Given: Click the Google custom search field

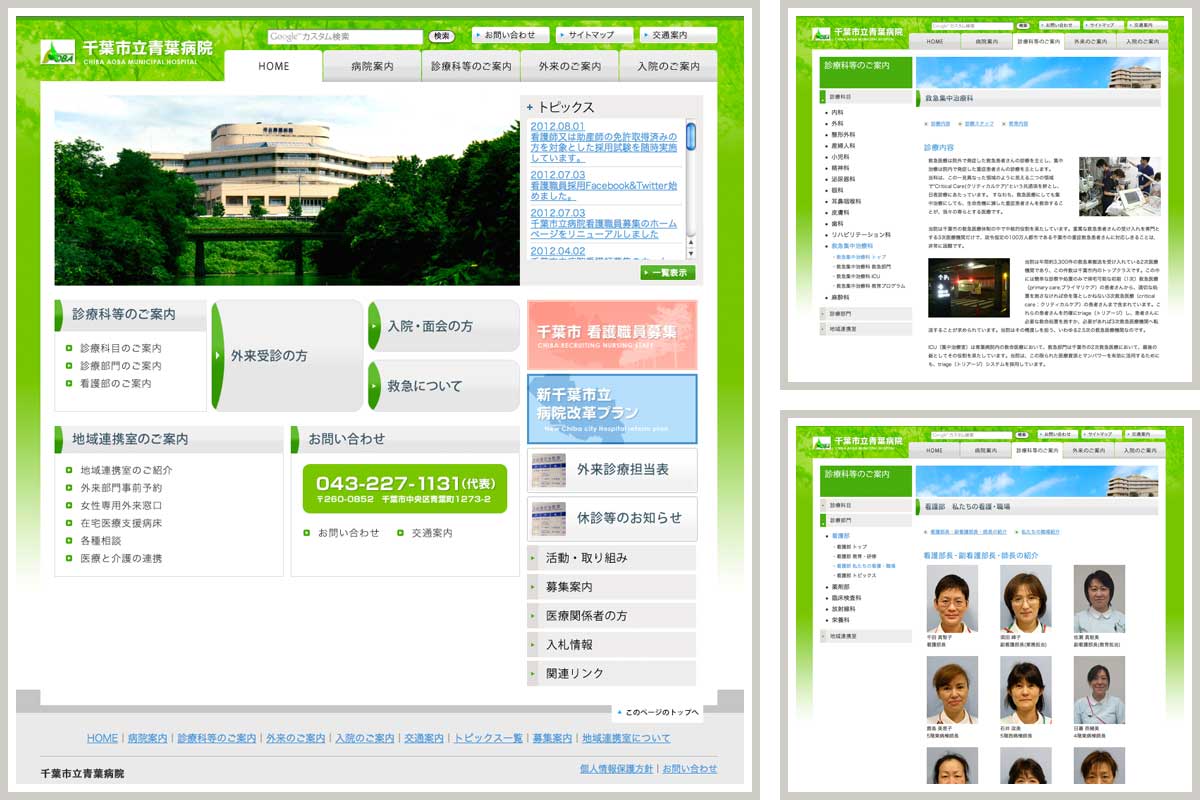Looking at the screenshot, I should [x=345, y=36].
